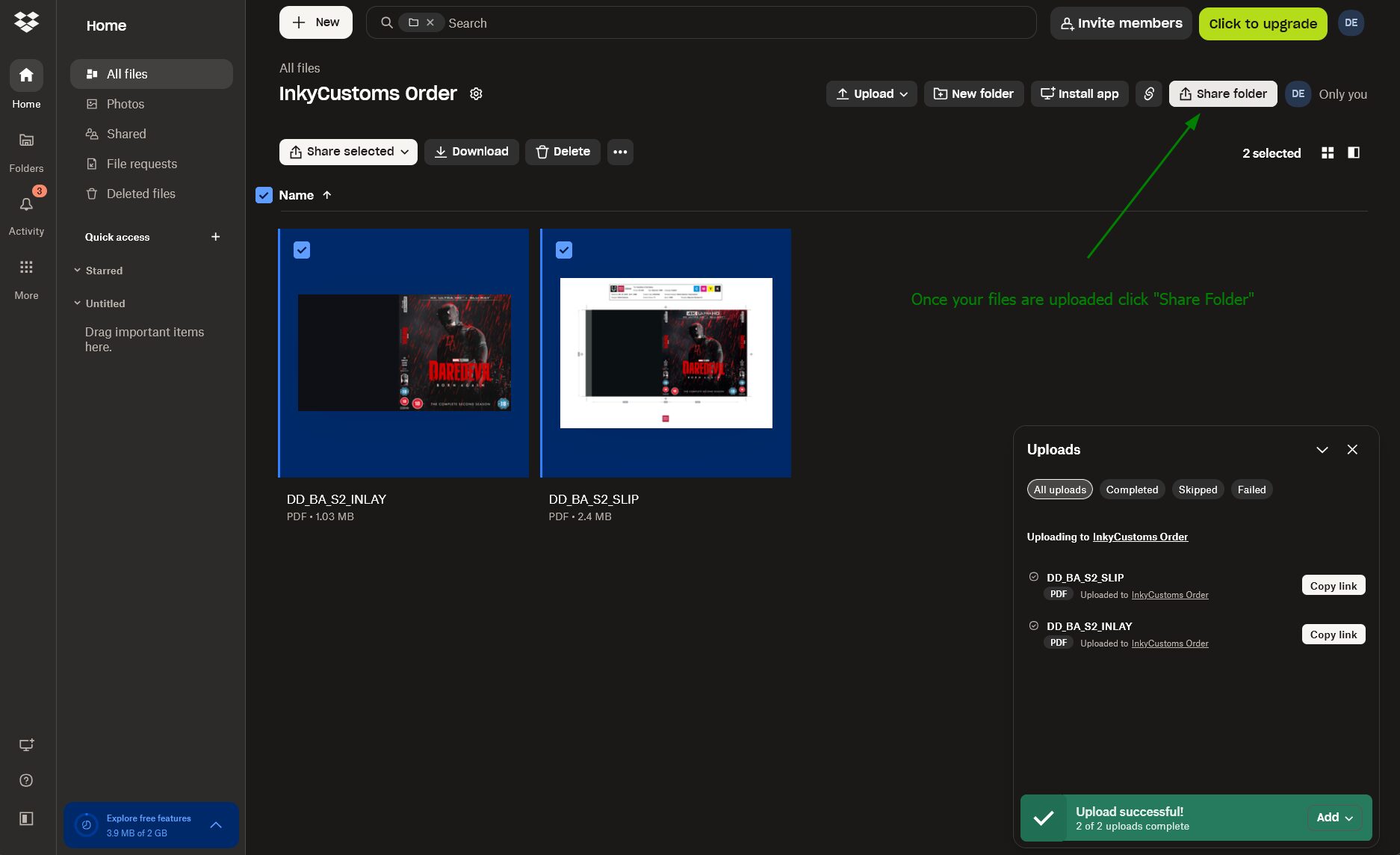Open Shared in sidebar

coord(152,134)
